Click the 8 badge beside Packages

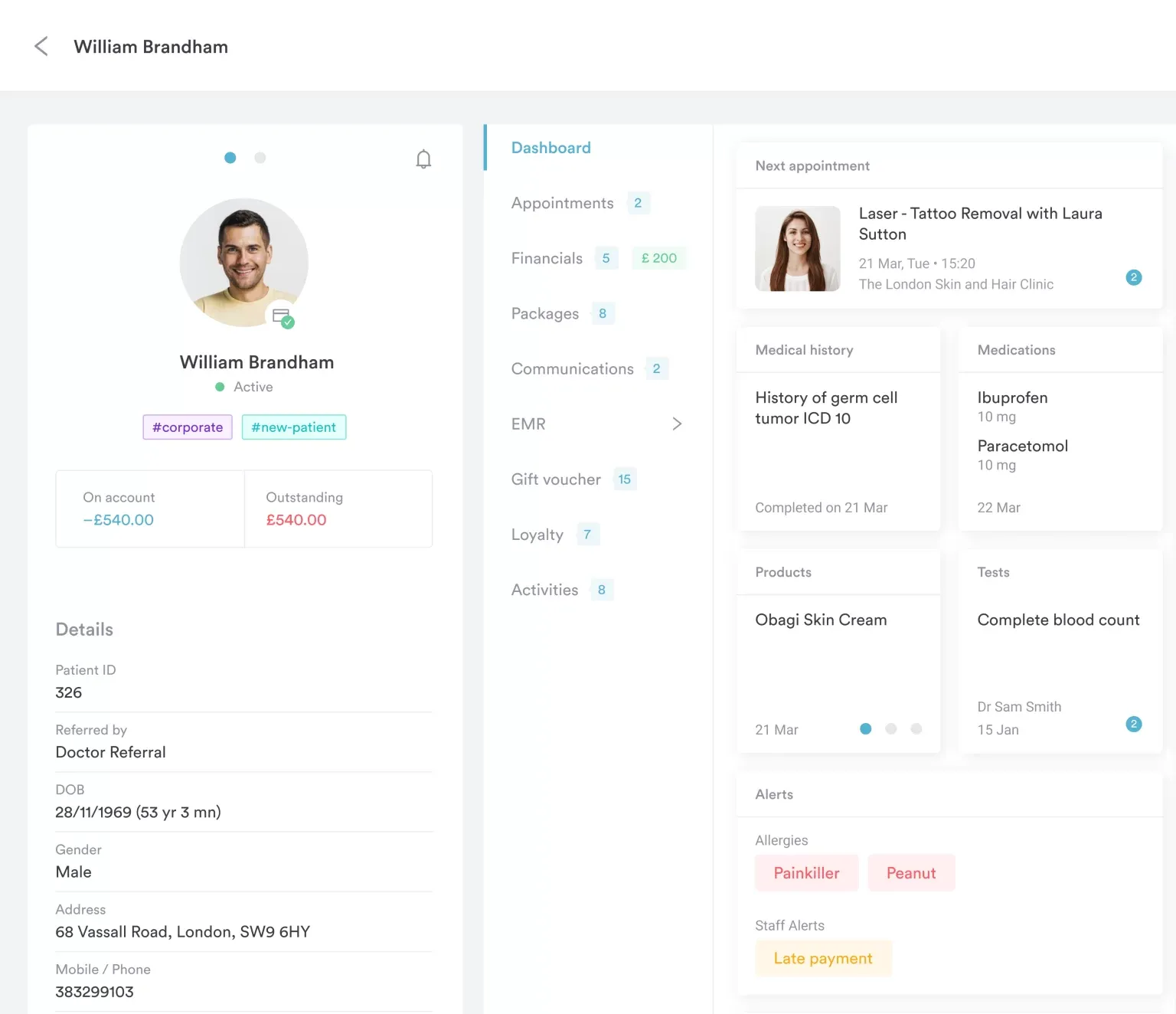click(x=603, y=313)
